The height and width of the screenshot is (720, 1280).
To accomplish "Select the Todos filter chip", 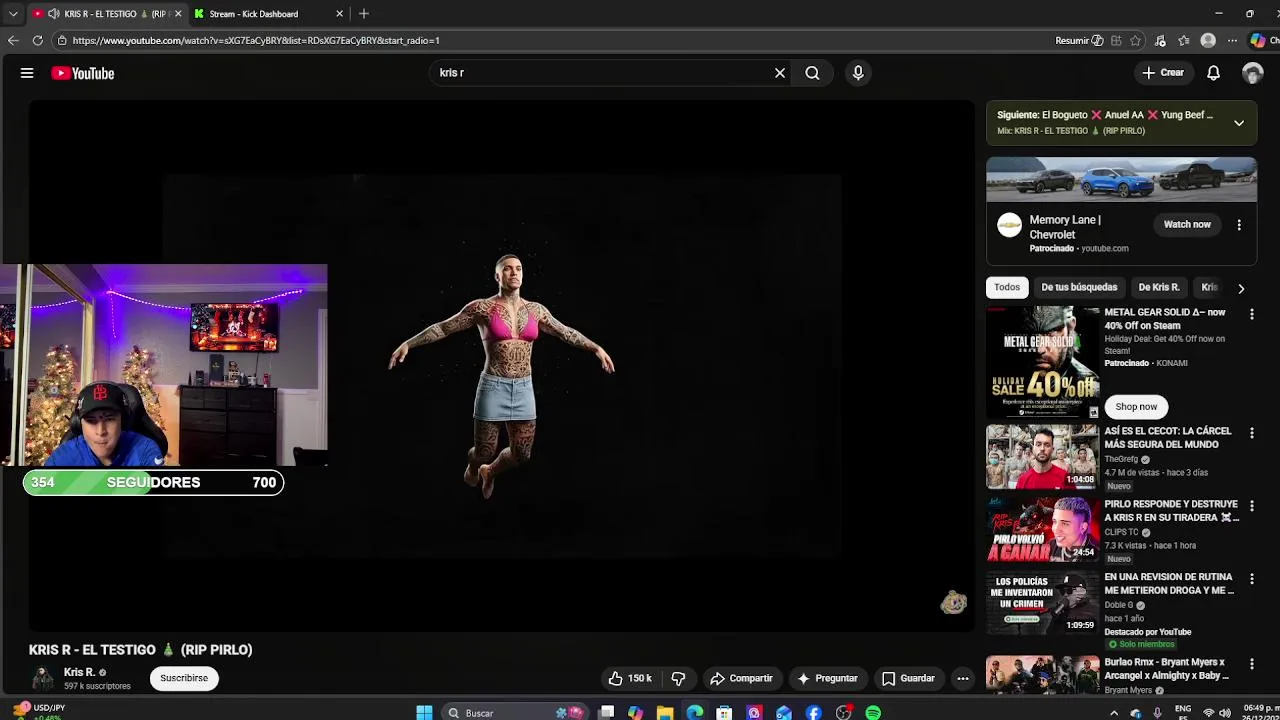I will pos(1007,287).
